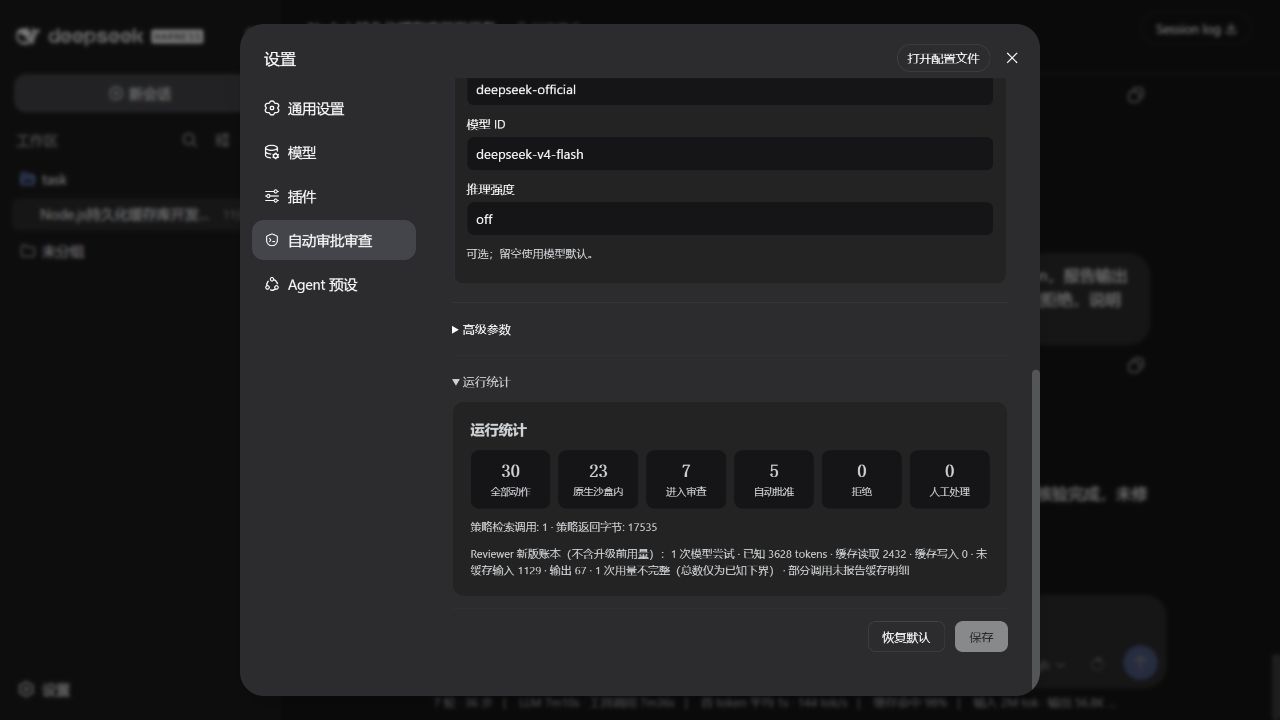Click the 模型 database icon

[x=272, y=152]
